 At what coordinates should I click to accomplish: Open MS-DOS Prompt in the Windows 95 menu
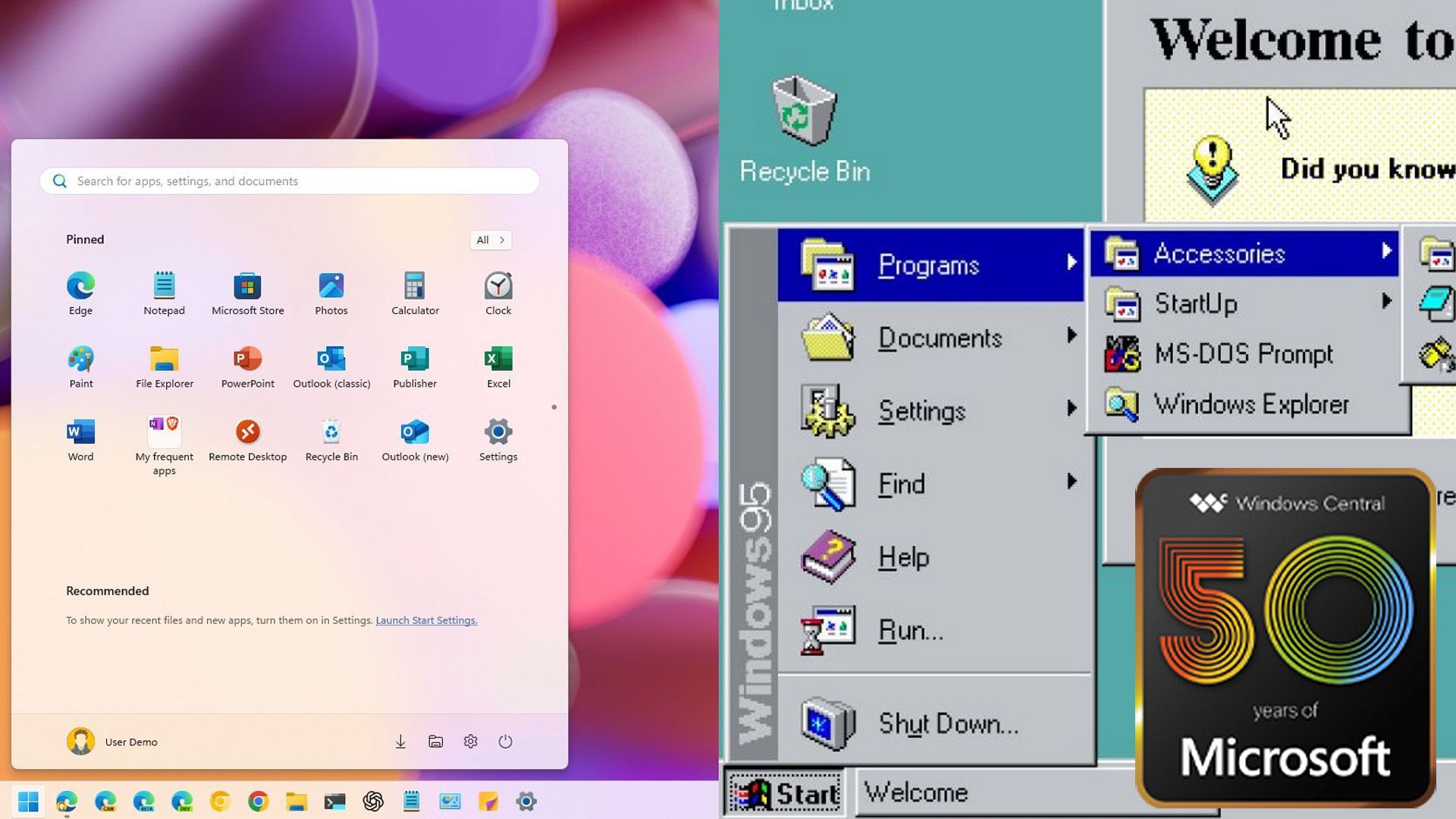pyautogui.click(x=1244, y=353)
